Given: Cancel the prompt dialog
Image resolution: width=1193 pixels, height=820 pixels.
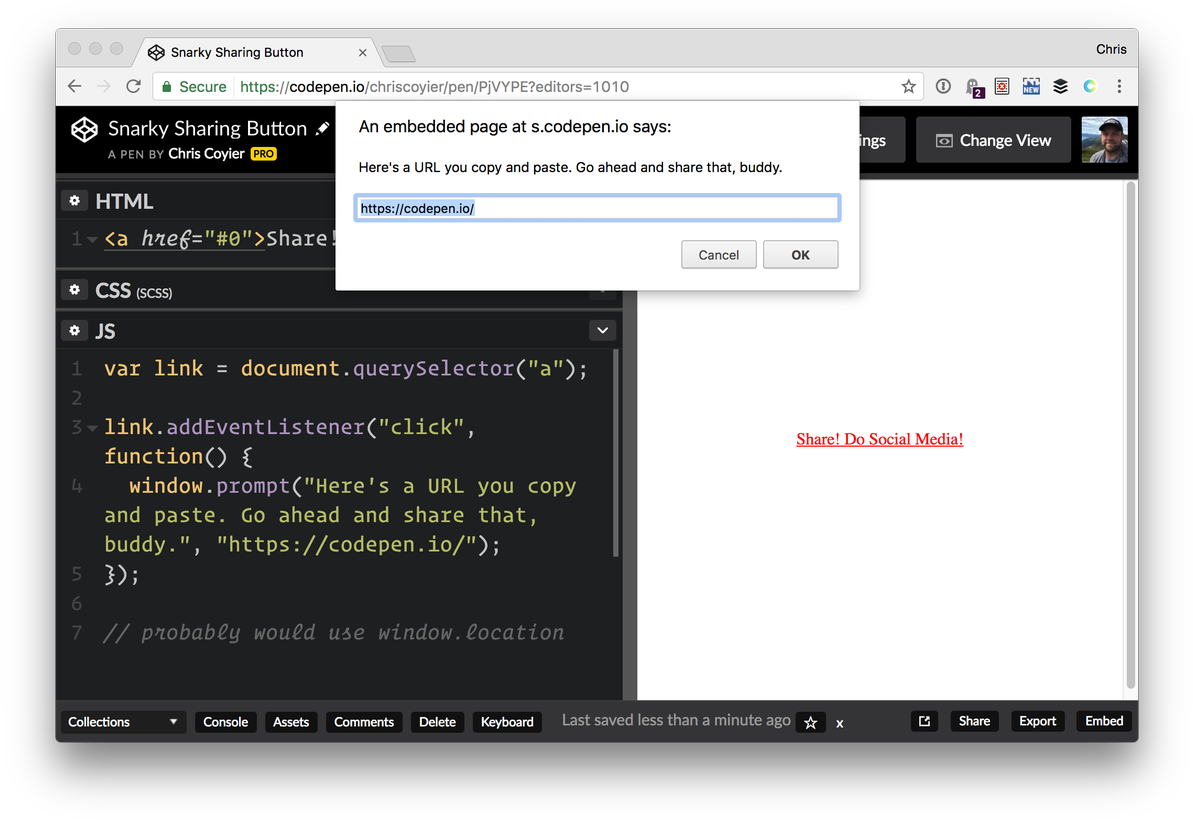Looking at the screenshot, I should tap(718, 255).
